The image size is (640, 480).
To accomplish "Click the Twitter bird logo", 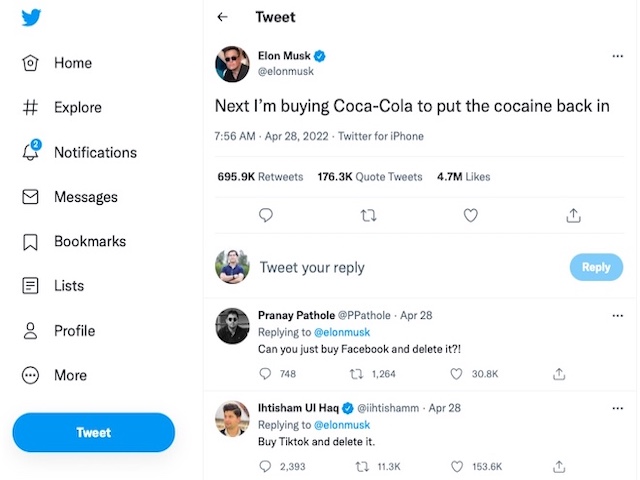I will coord(31,19).
